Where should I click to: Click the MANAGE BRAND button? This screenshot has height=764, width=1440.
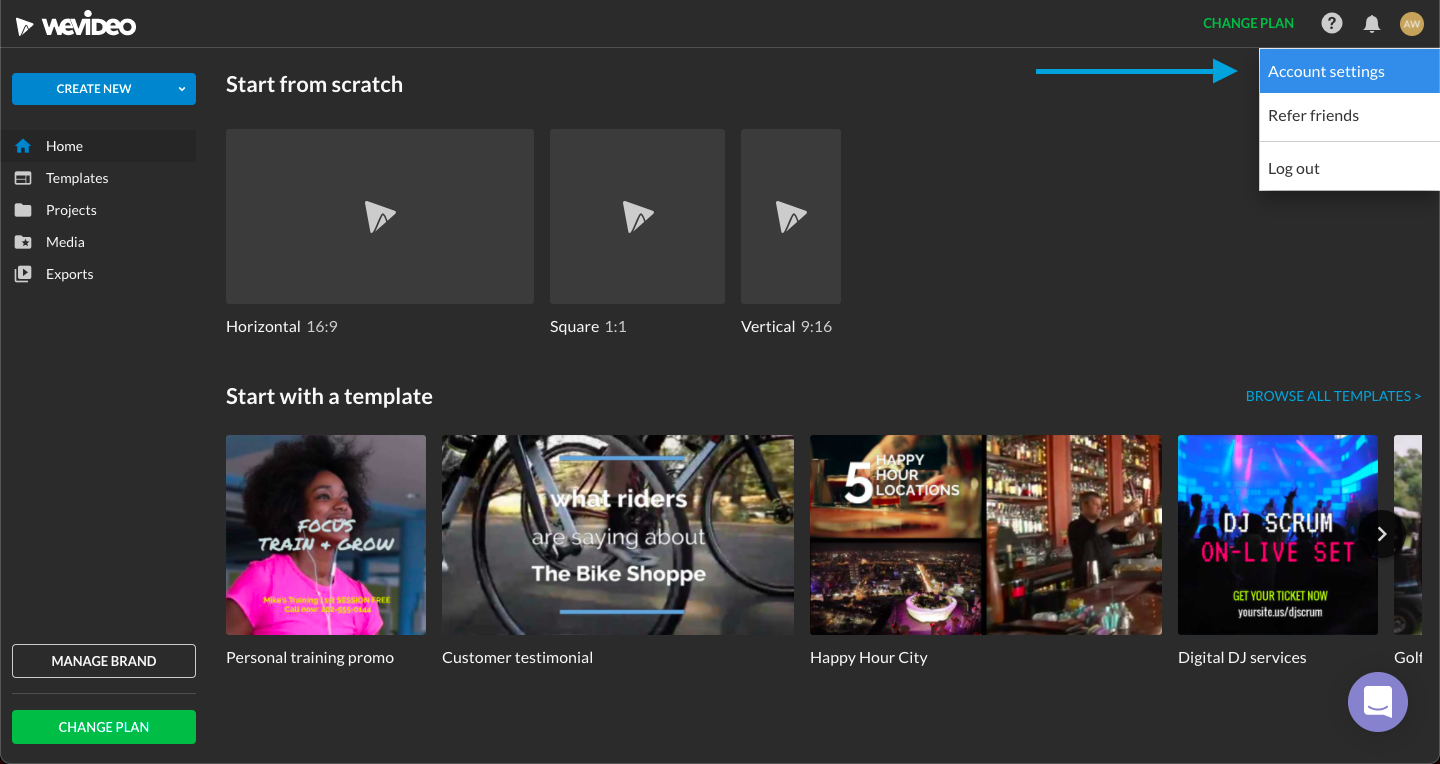pyautogui.click(x=104, y=661)
